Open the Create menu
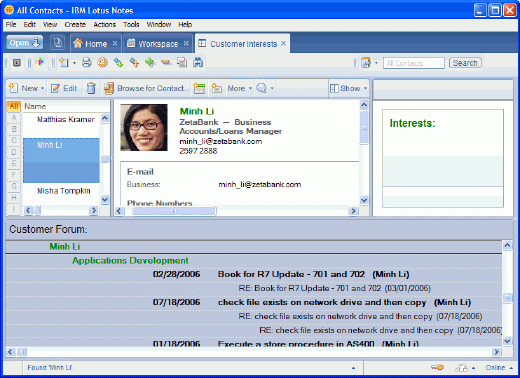Viewport: 520px width, 378px height. (x=75, y=24)
